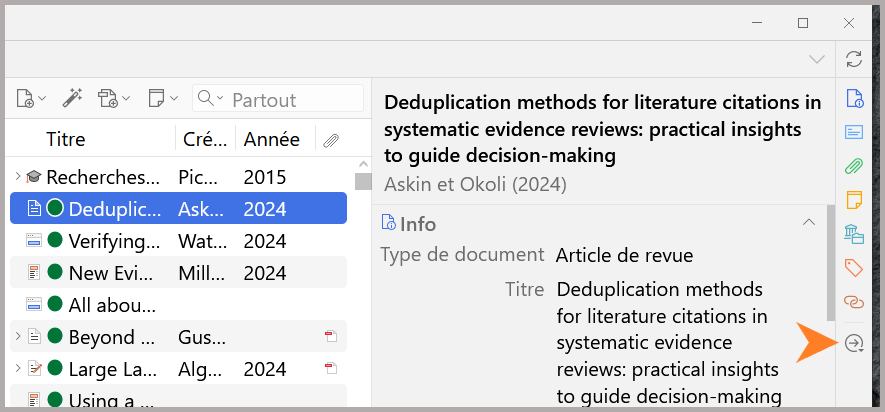
Task: Click the Info section heading
Action: 418,223
